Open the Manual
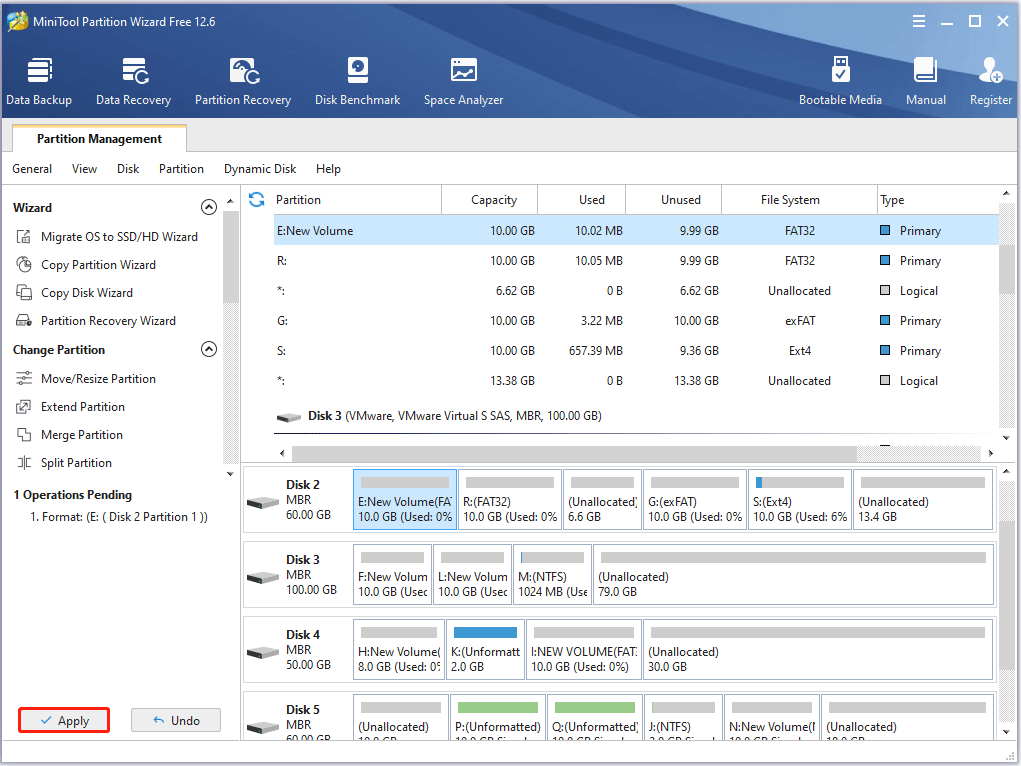Image resolution: width=1021 pixels, height=766 pixels. click(925, 81)
